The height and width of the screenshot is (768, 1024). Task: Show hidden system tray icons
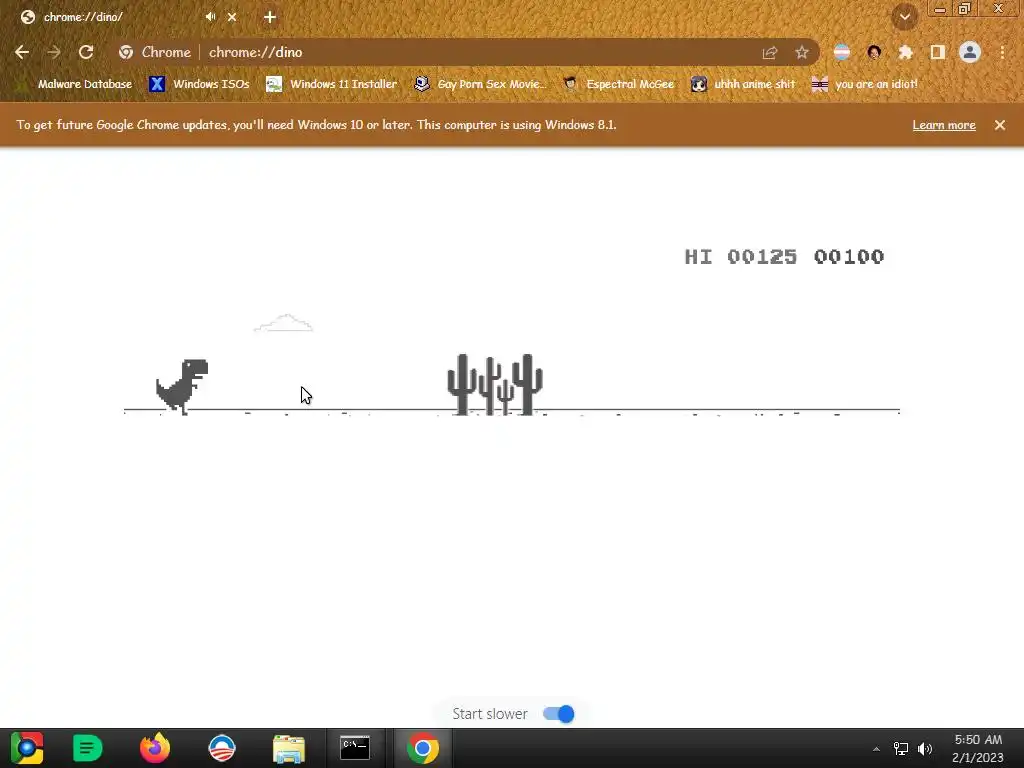pyautogui.click(x=876, y=749)
